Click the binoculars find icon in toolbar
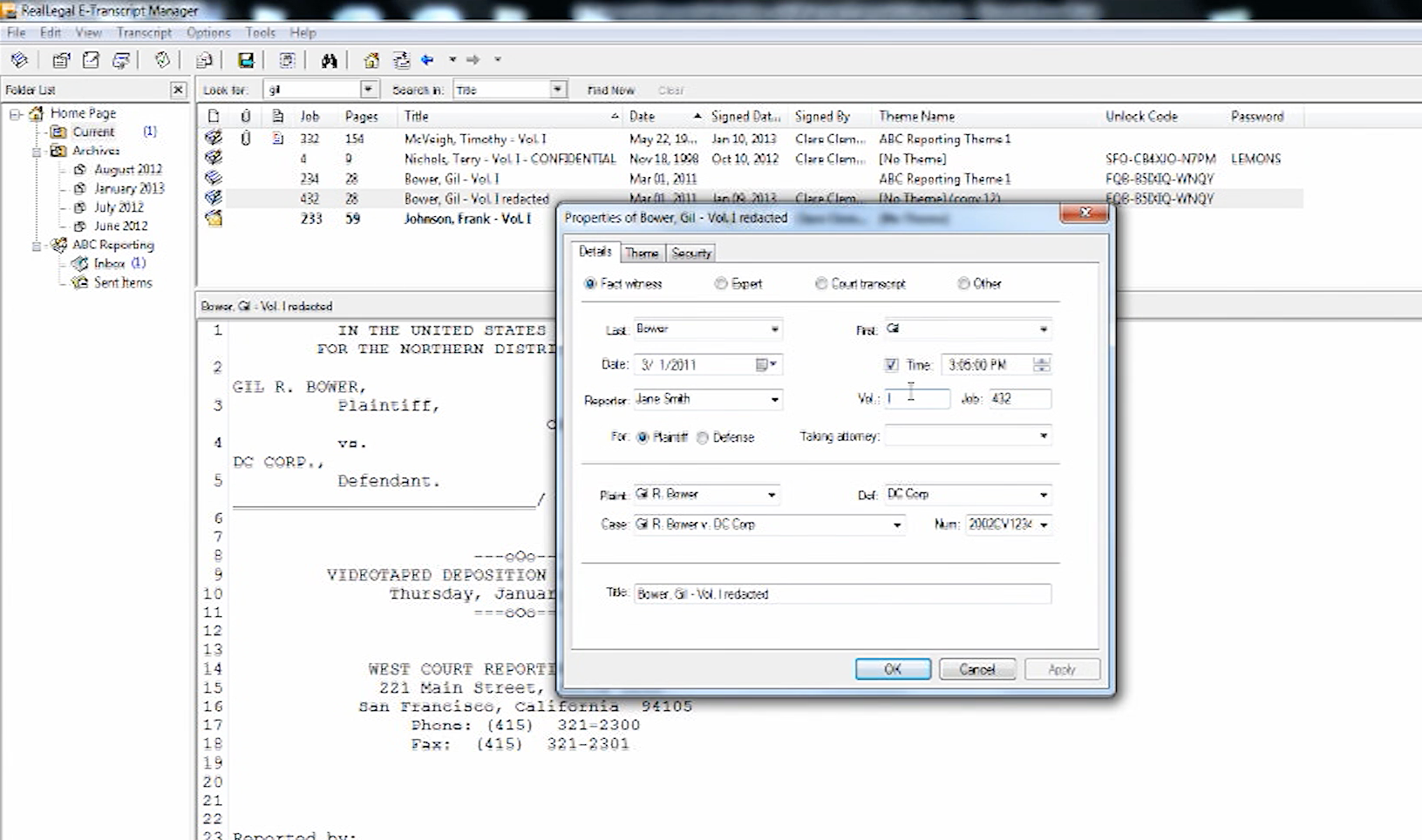 tap(329, 60)
